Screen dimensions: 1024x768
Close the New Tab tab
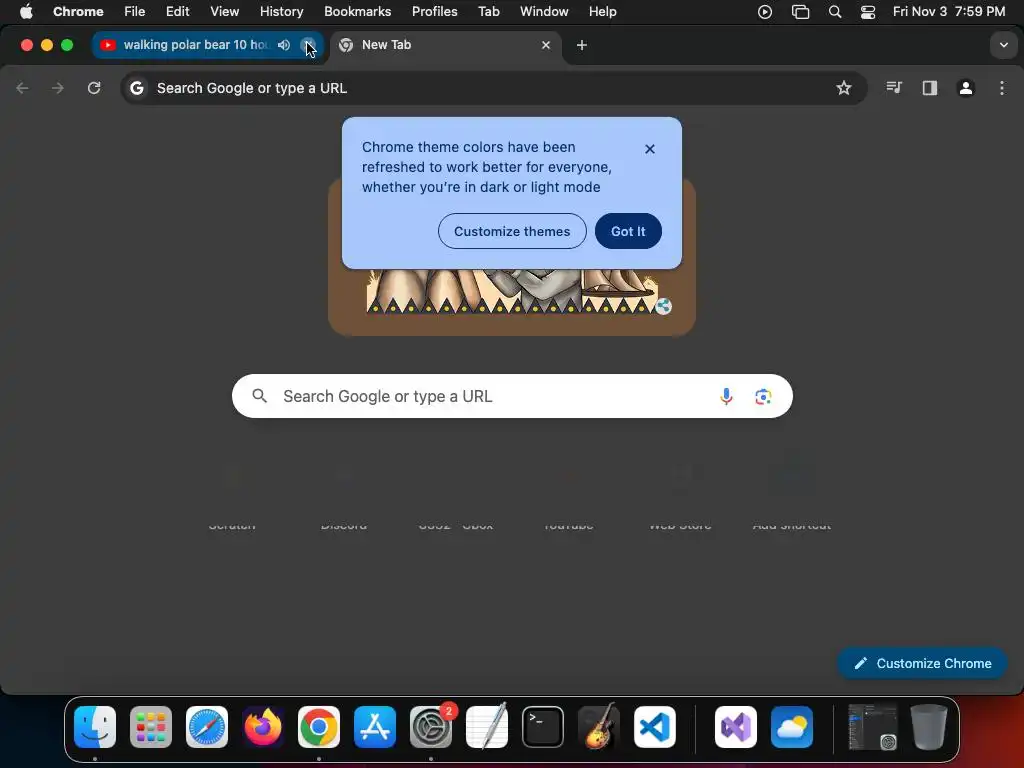pyautogui.click(x=546, y=45)
